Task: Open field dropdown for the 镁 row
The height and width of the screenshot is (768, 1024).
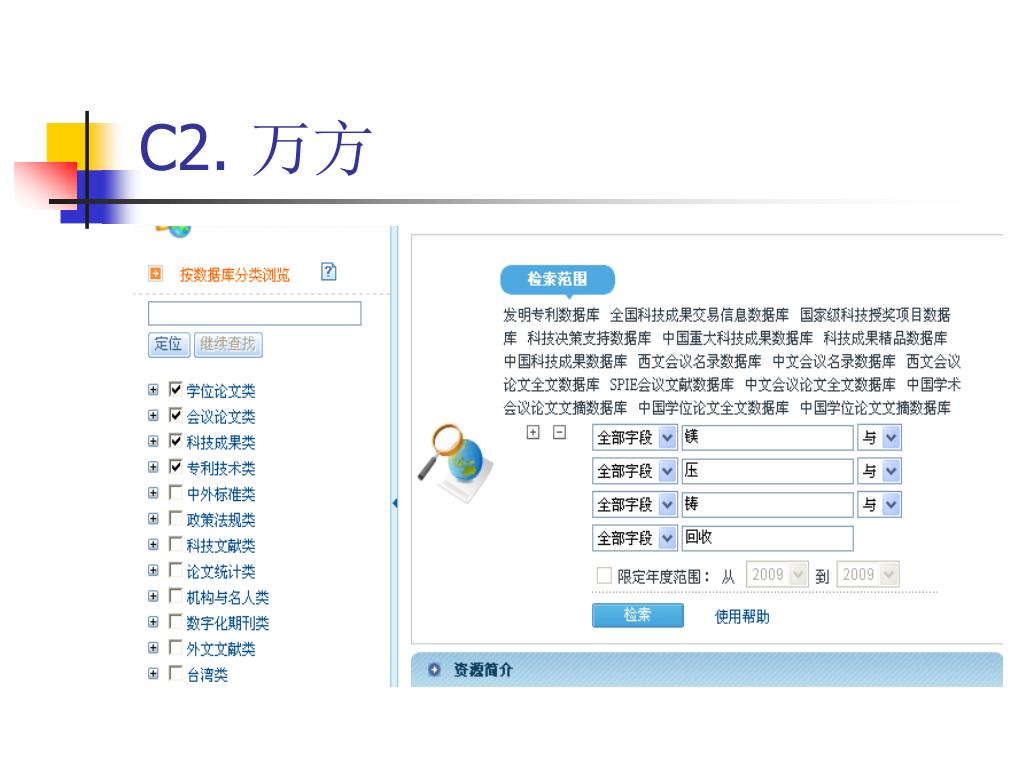Action: 635,438
